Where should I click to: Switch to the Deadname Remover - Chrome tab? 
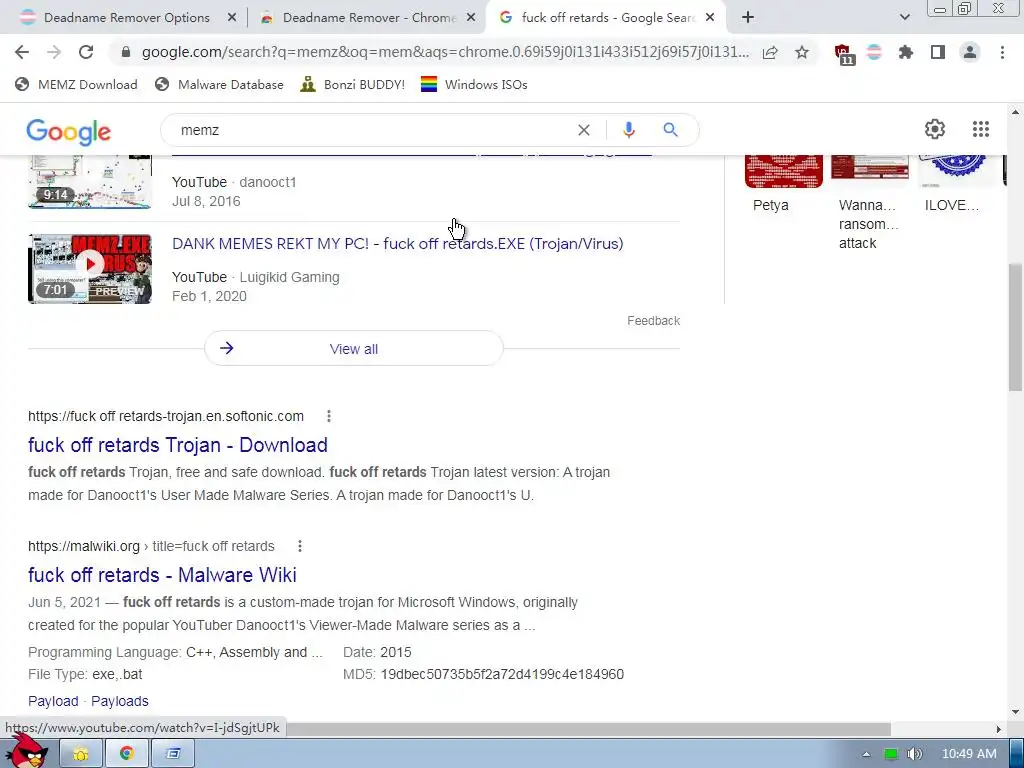point(369,18)
